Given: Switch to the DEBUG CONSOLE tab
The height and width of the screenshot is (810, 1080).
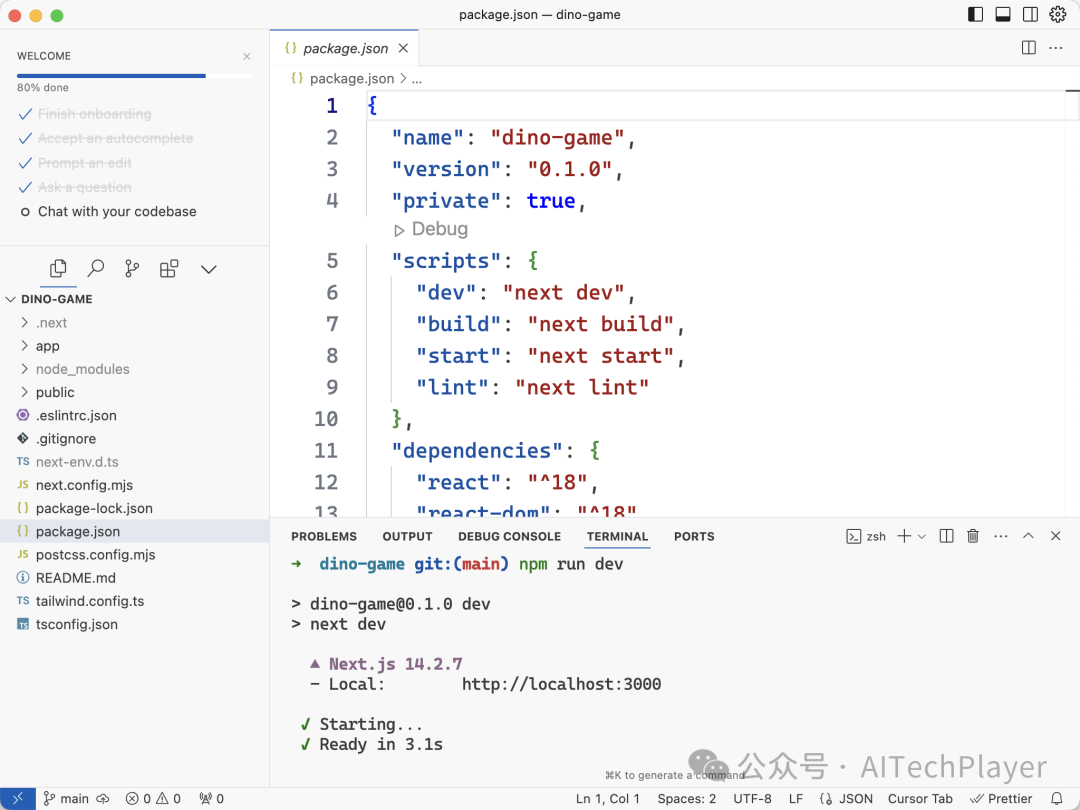Looking at the screenshot, I should [x=509, y=536].
